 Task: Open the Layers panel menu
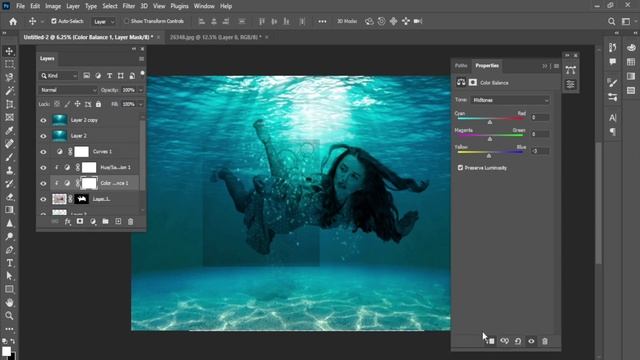pyautogui.click(x=141, y=59)
